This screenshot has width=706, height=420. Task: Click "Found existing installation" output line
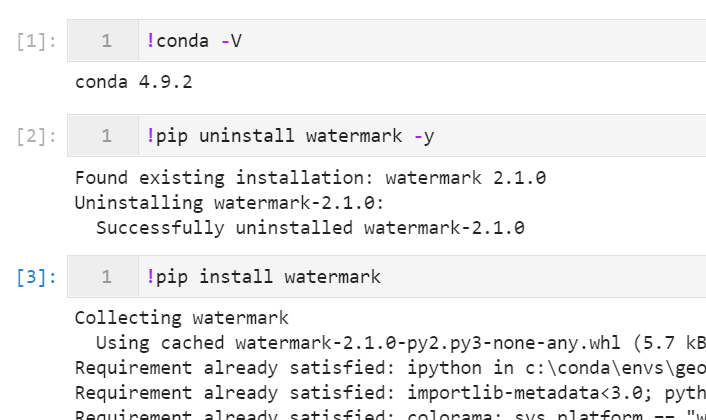point(311,177)
